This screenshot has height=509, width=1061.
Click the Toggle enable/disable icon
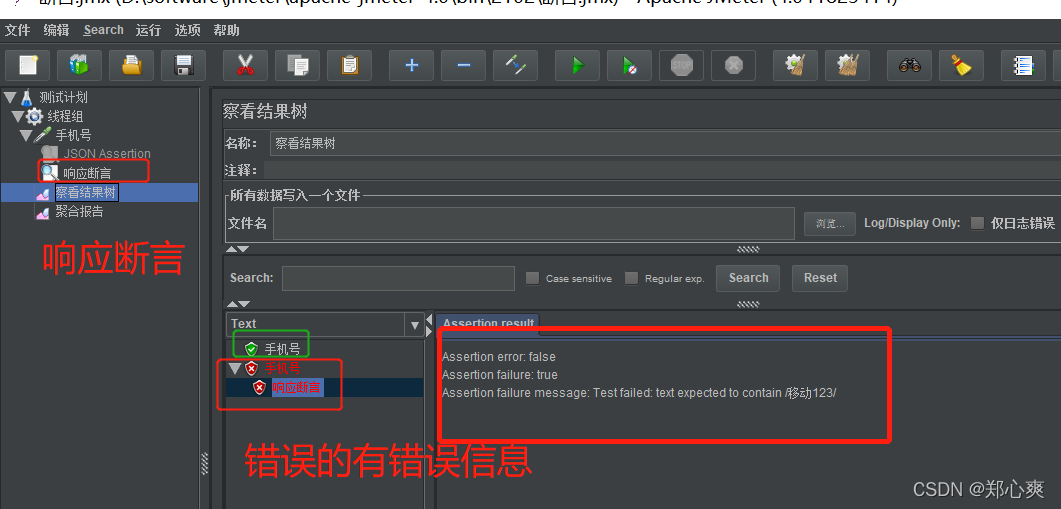pos(516,65)
